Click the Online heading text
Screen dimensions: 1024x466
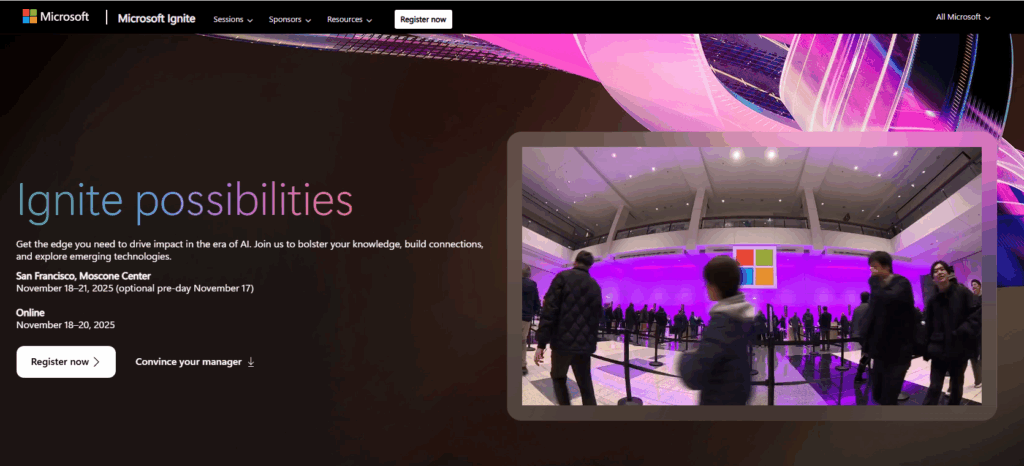[30, 313]
